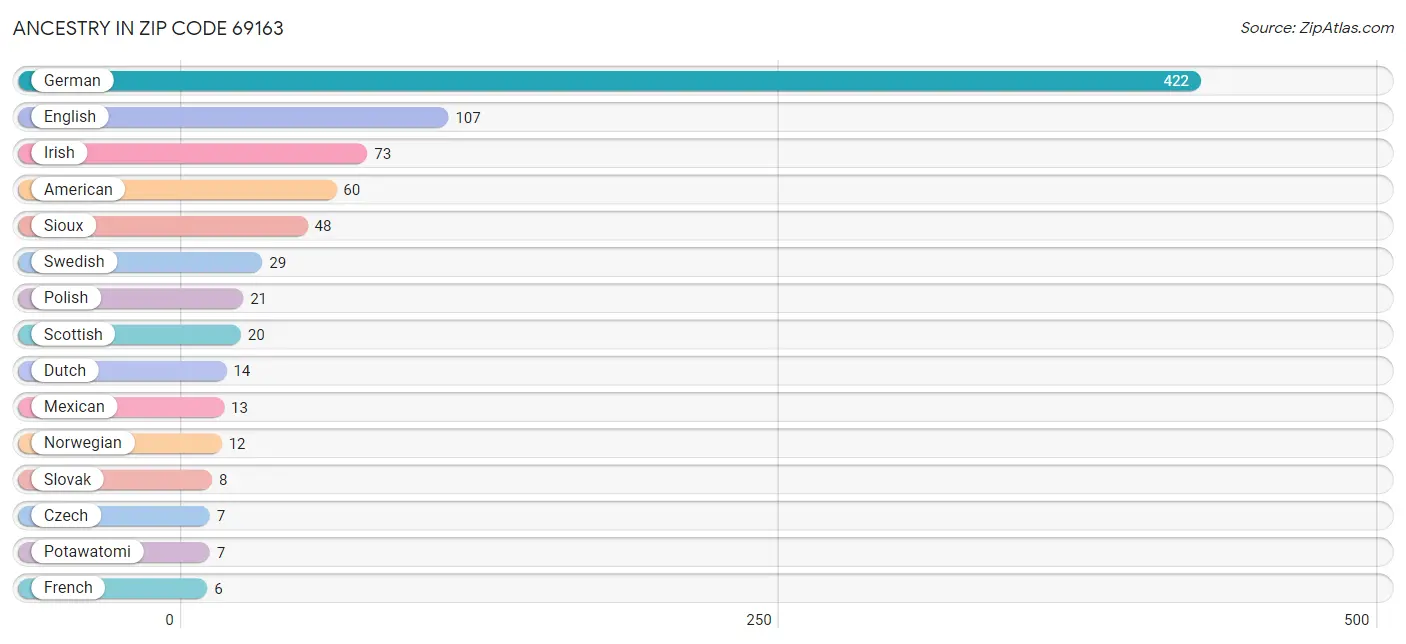Viewport: 1406px width, 644px height.
Task: Click the 'Dutch' label
Action: (65, 371)
